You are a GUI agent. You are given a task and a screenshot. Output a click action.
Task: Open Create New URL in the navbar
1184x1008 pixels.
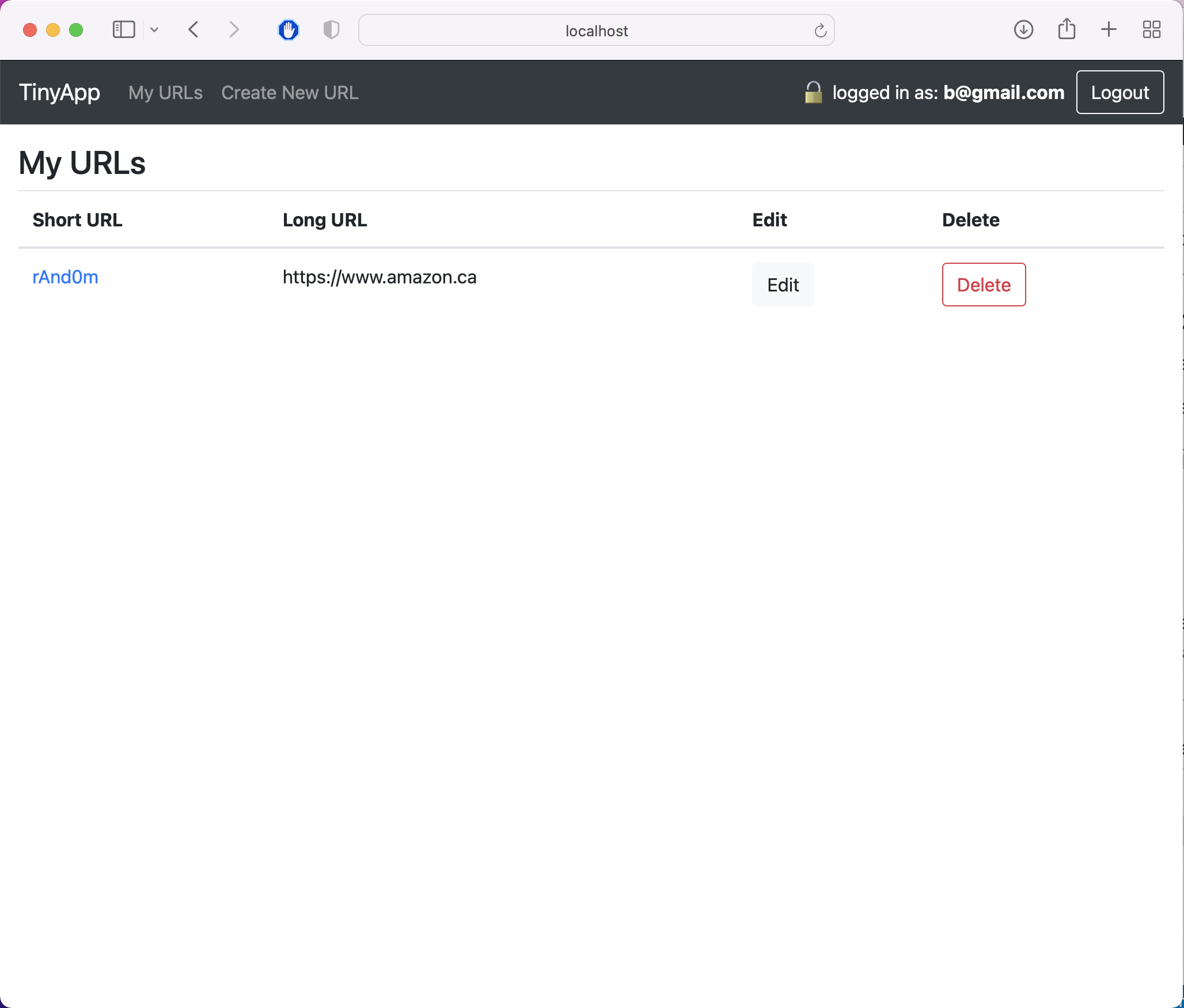290,93
